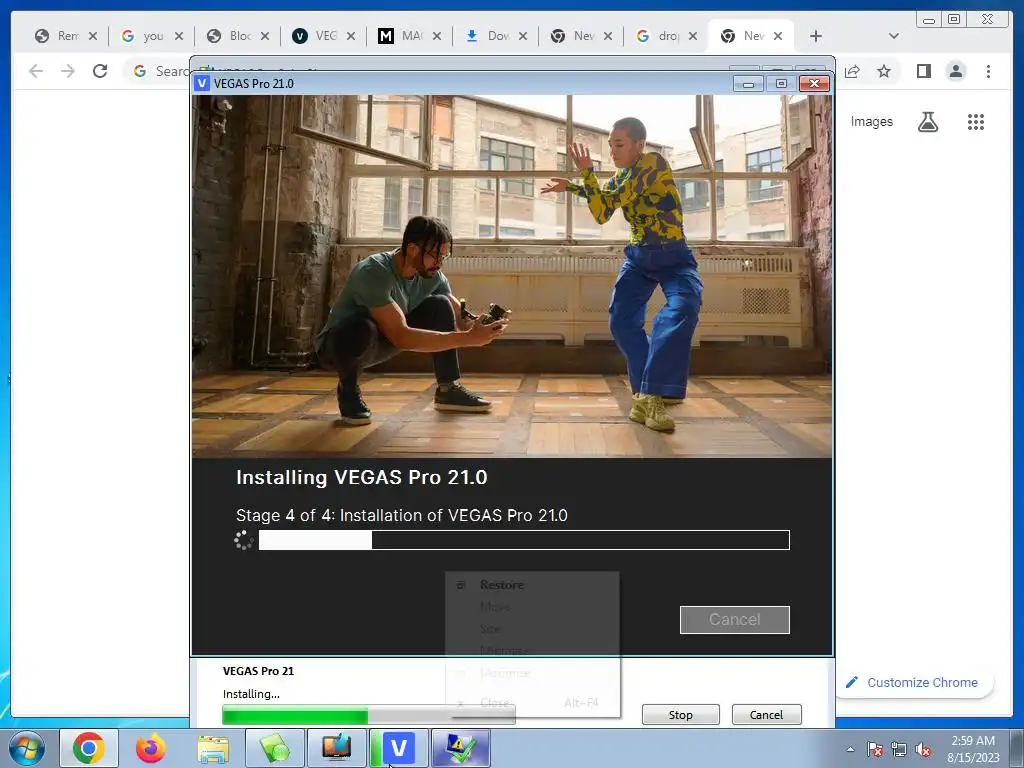Open the Chrome profile avatar
Screen dimensions: 1024x768
click(x=956, y=71)
